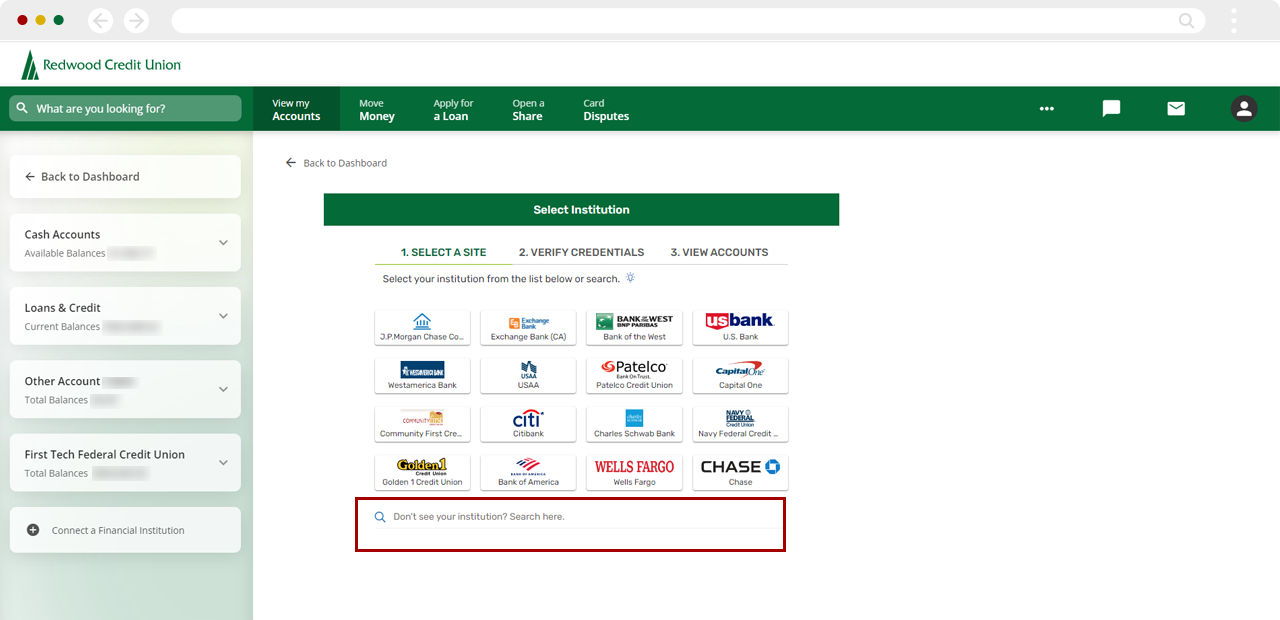
Task: Switch to the 2. Verify Credentials step
Action: [581, 252]
